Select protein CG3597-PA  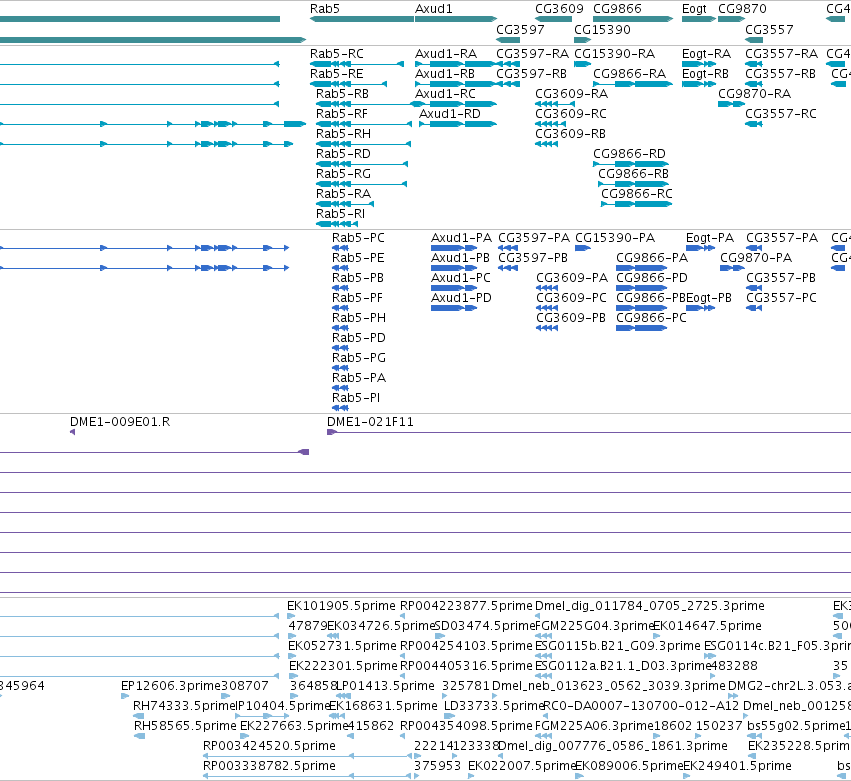(534, 238)
